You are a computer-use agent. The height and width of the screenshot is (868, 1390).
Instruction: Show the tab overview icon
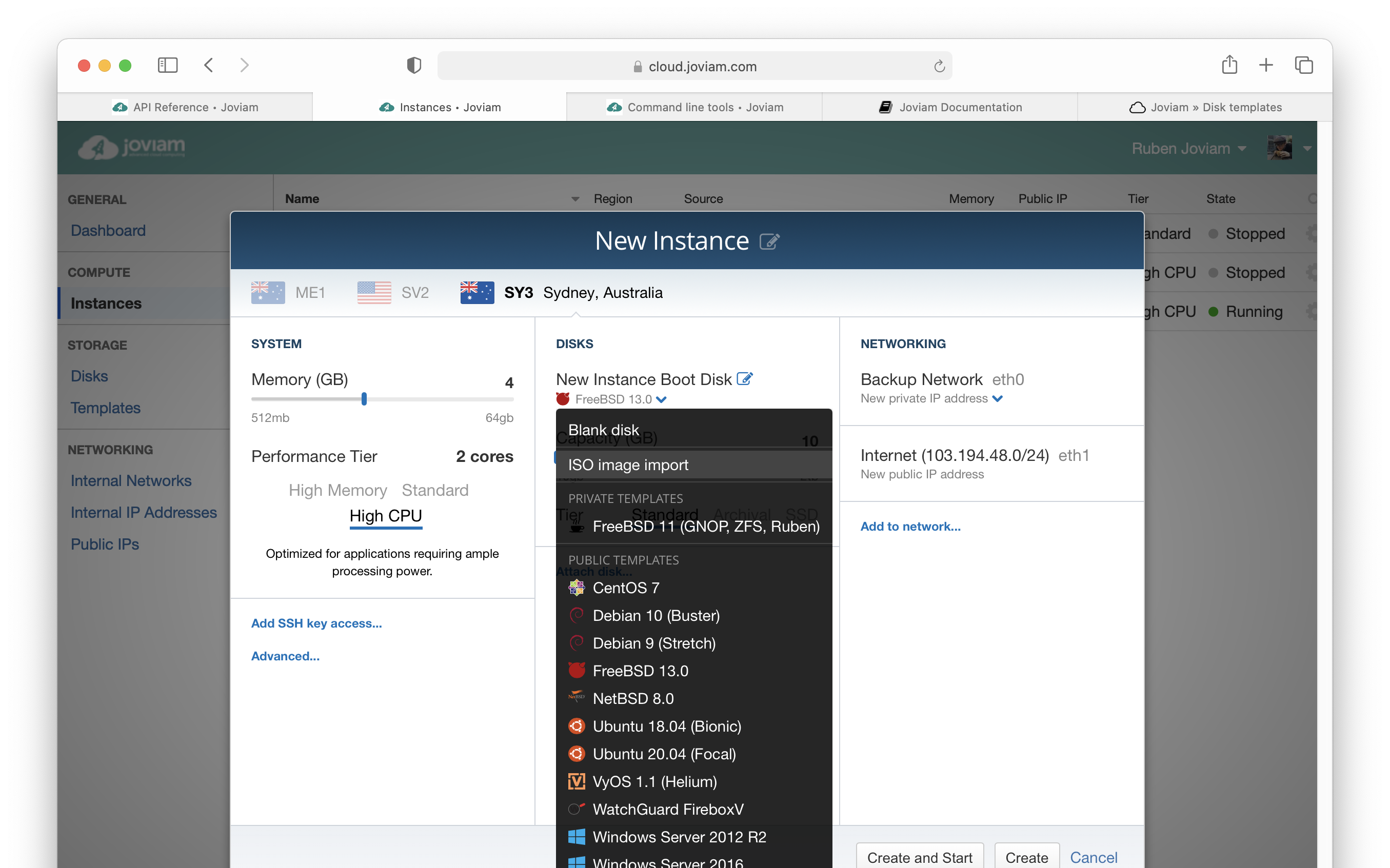(x=1304, y=65)
